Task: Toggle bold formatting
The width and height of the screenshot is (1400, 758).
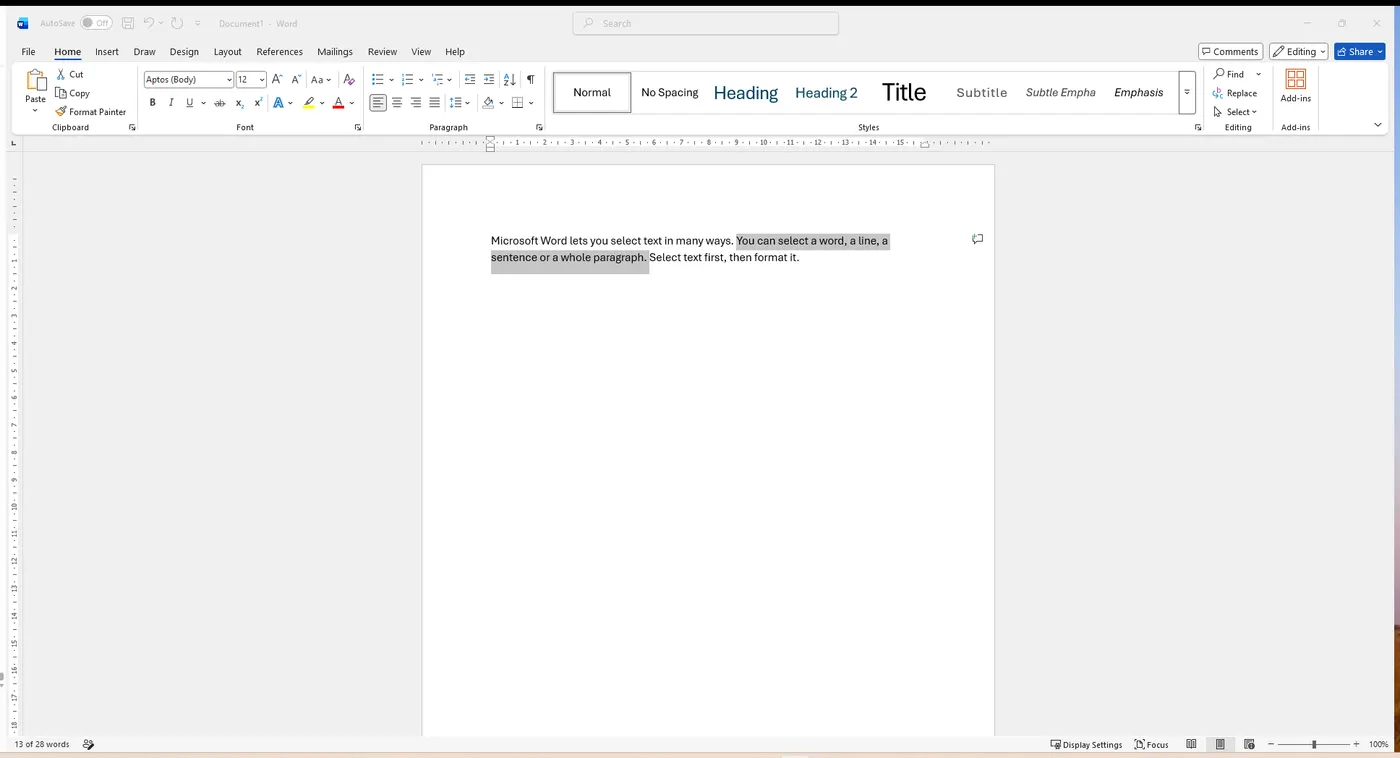Action: point(153,103)
